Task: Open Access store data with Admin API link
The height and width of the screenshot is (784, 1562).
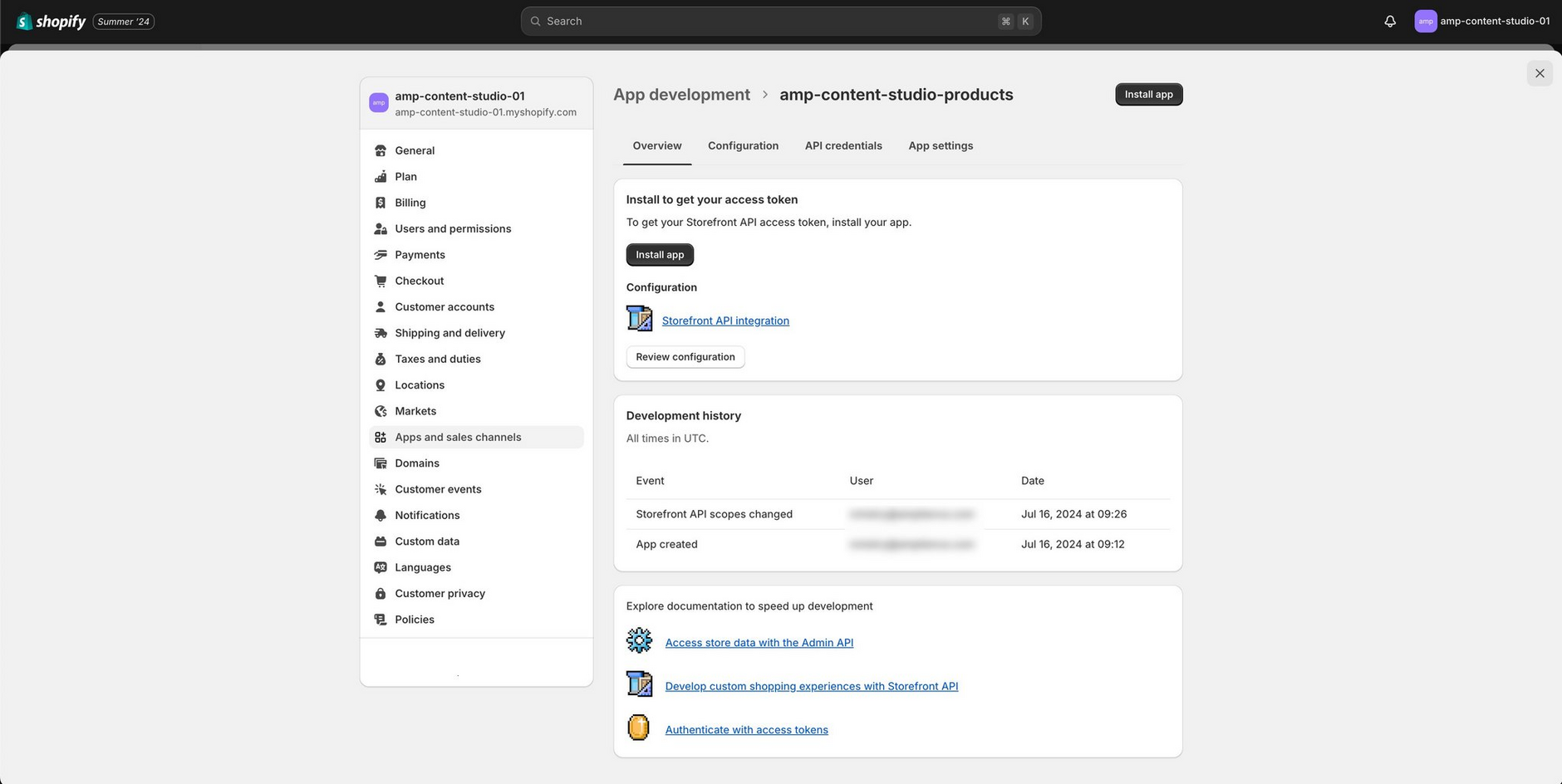Action: [x=759, y=643]
